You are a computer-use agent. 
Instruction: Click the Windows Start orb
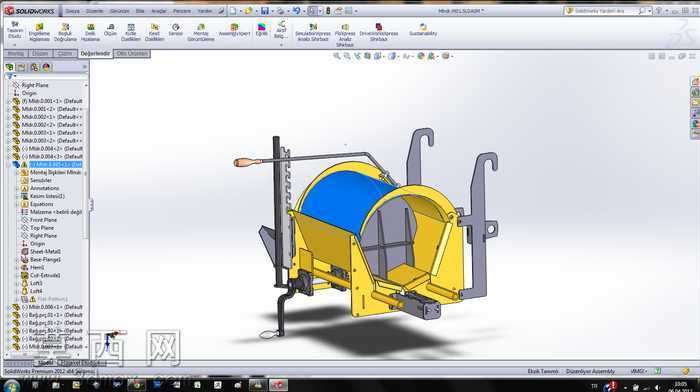(x=12, y=385)
